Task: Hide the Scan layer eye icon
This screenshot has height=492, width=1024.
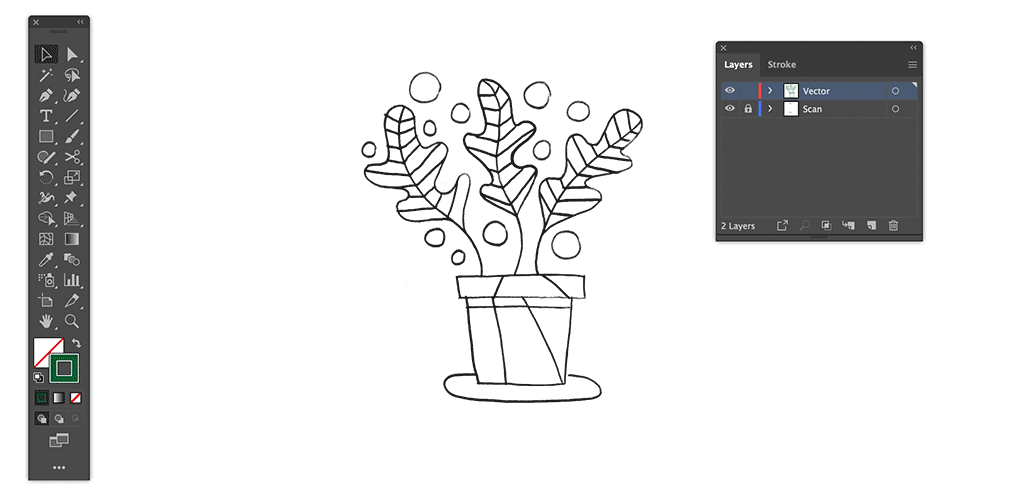Action: (730, 109)
